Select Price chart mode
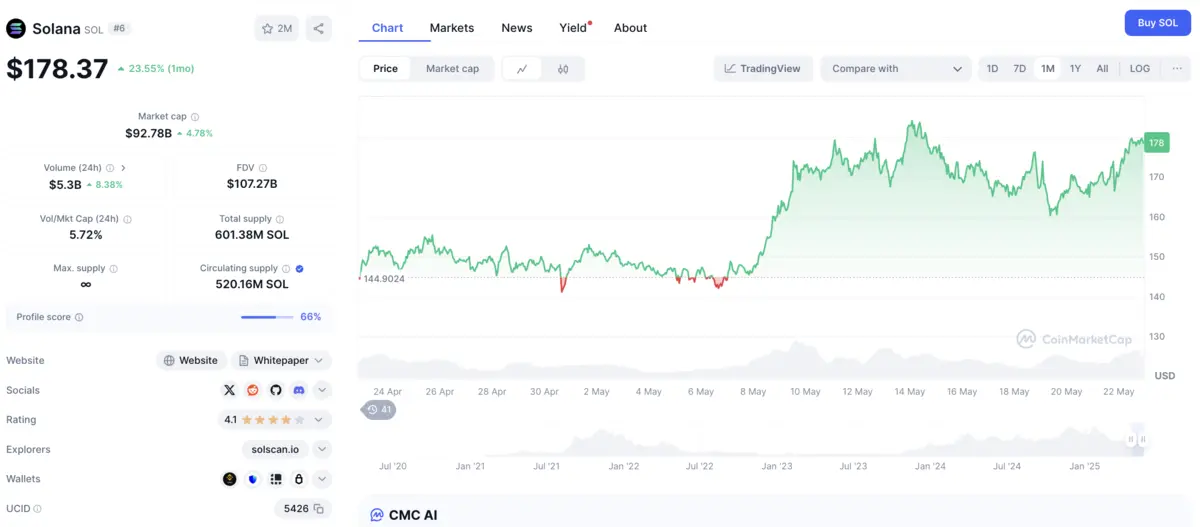This screenshot has width=1200, height=527. (x=385, y=69)
